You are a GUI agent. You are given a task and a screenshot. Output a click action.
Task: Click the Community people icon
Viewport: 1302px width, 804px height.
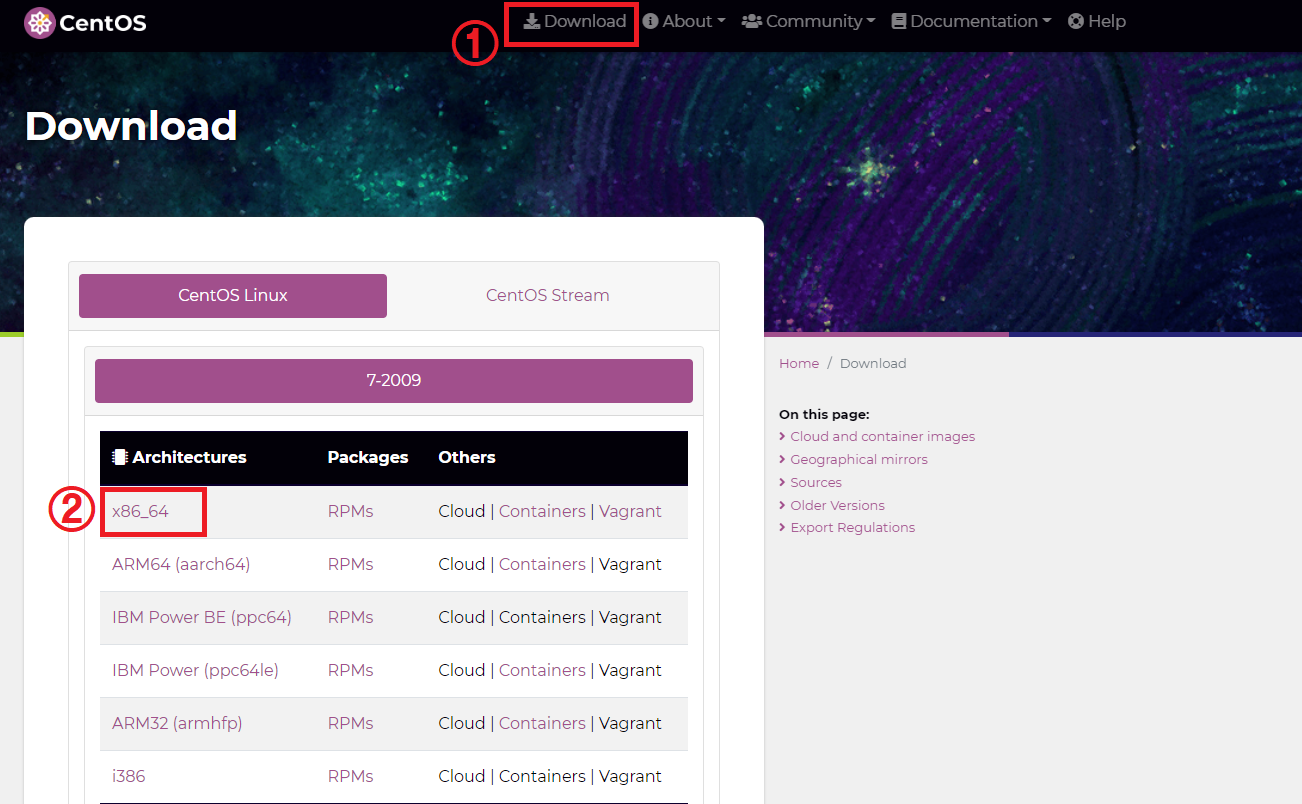point(752,21)
